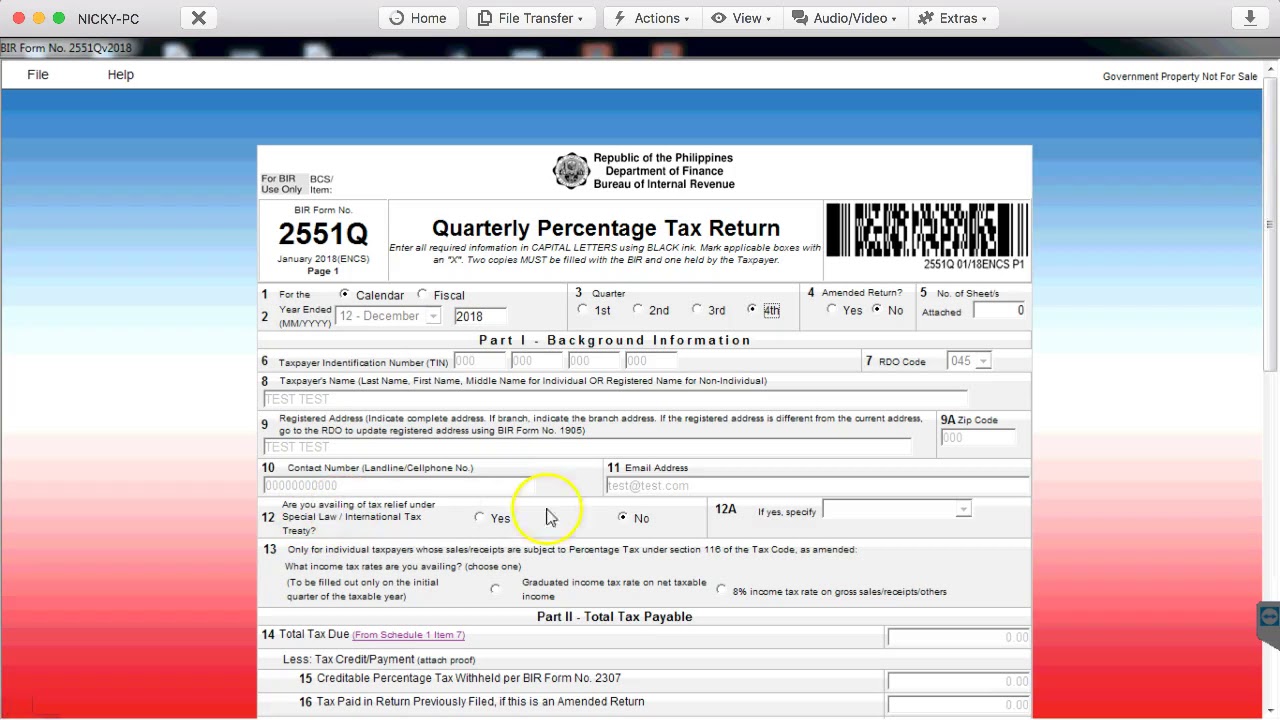
Task: Select Graduated income tax rate option
Action: pos(495,589)
